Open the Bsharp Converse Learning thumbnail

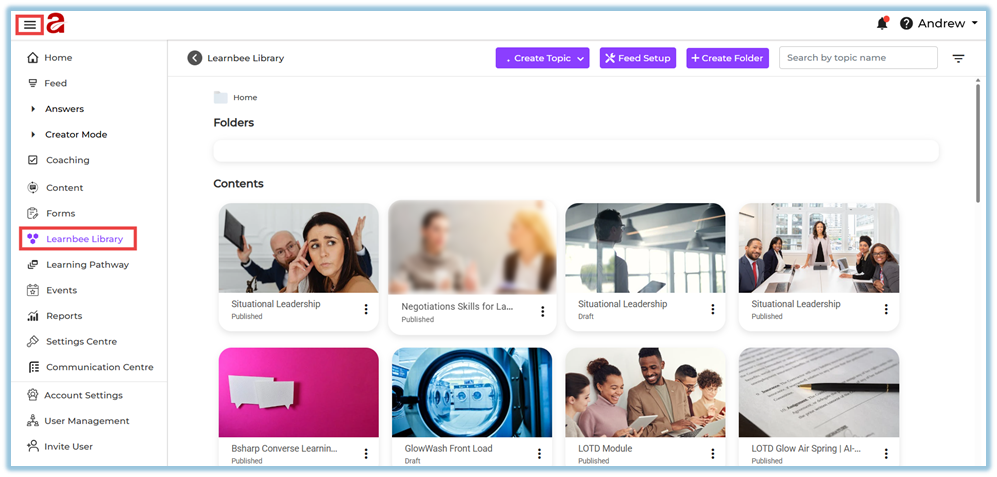[298, 392]
